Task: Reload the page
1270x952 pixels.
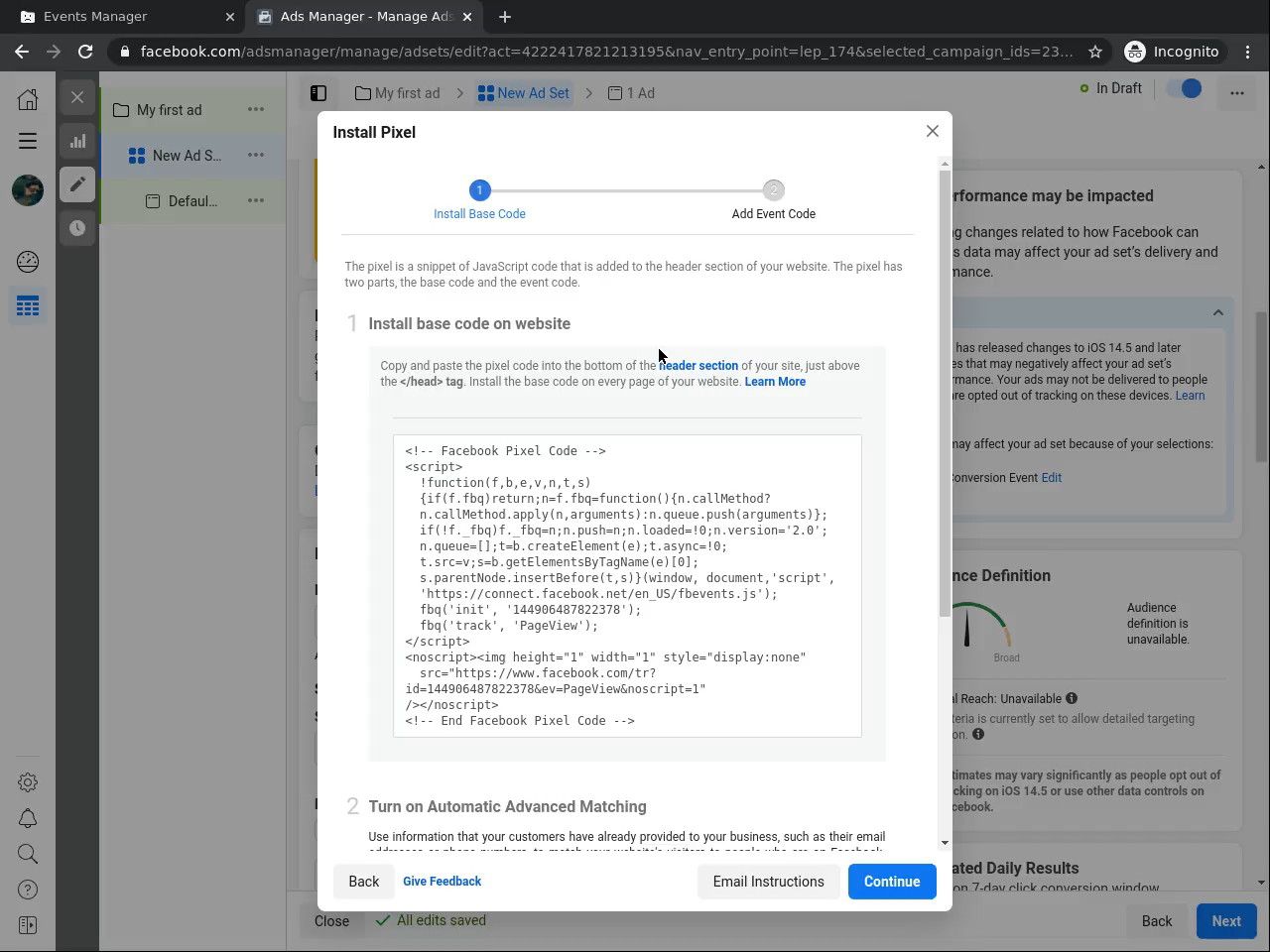Action: [x=85, y=52]
